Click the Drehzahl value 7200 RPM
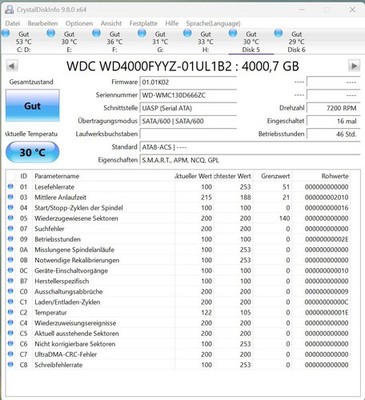The height and width of the screenshot is (400, 365). coord(333,108)
